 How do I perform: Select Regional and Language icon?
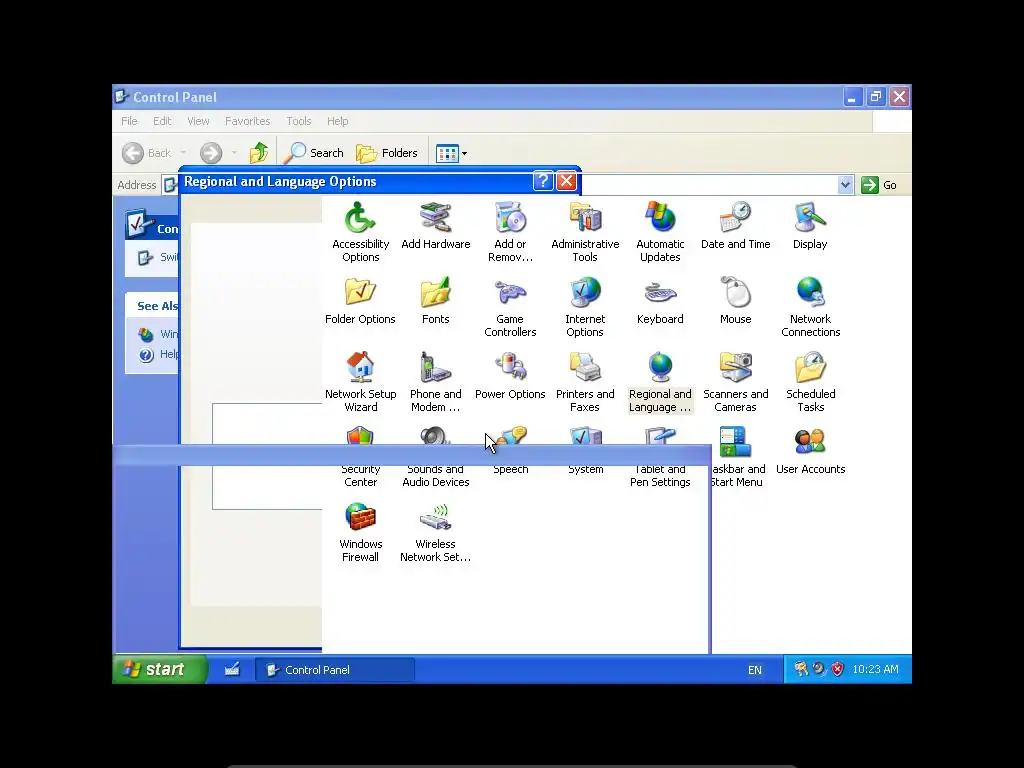(x=660, y=381)
